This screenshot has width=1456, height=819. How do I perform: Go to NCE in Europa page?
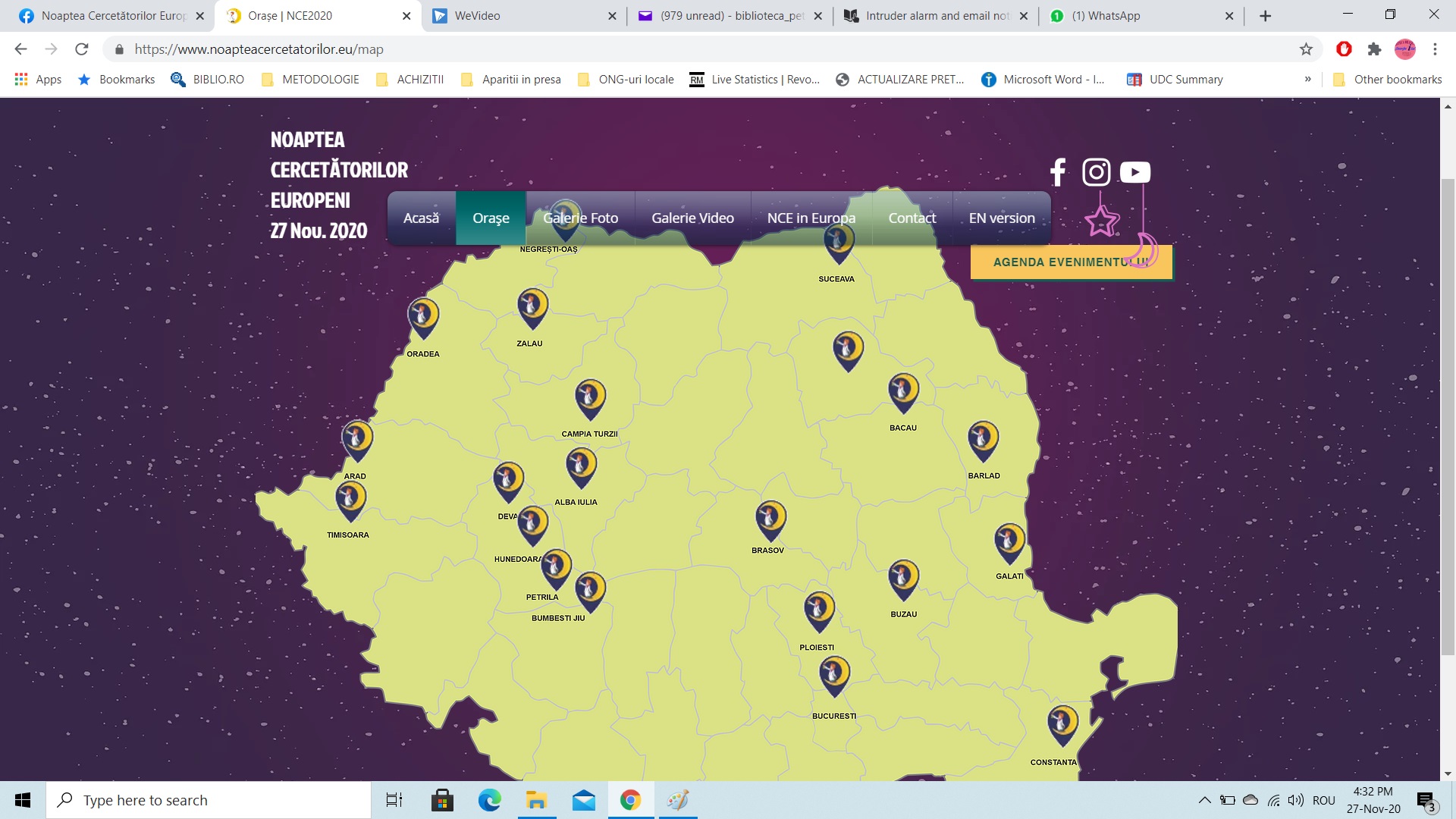pyautogui.click(x=811, y=218)
